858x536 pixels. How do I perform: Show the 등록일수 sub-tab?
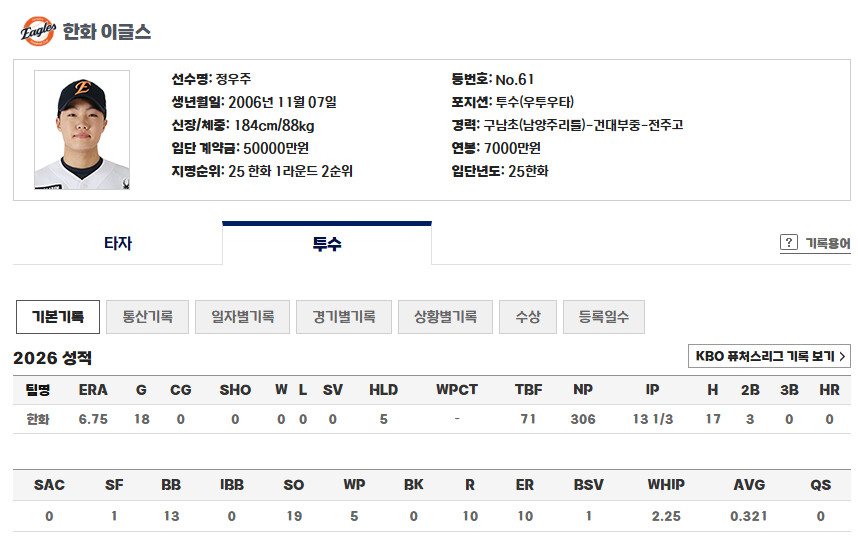coord(604,317)
